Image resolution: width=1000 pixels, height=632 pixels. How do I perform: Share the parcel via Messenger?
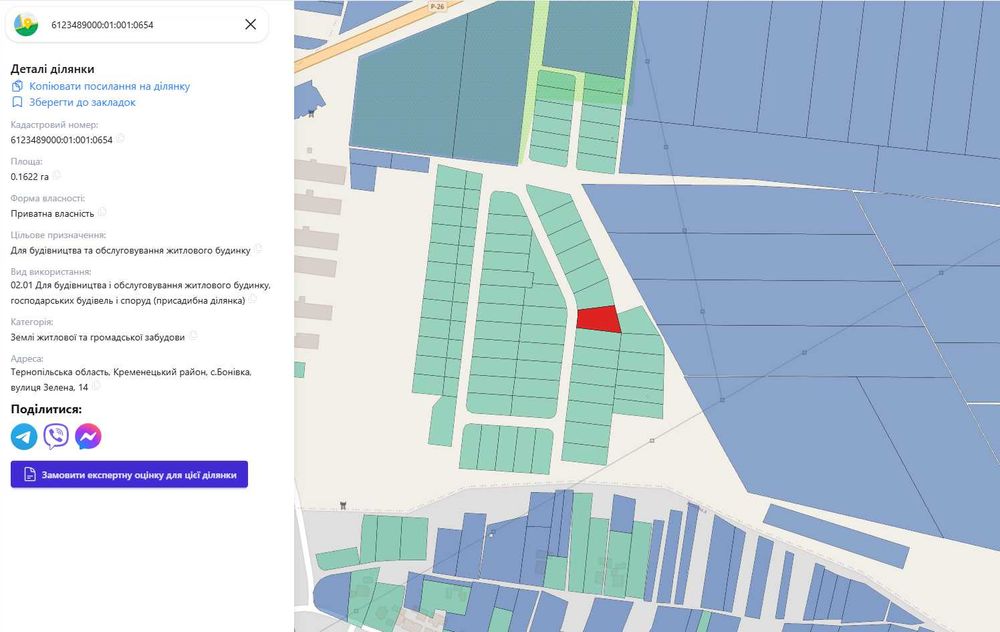pyautogui.click(x=88, y=436)
